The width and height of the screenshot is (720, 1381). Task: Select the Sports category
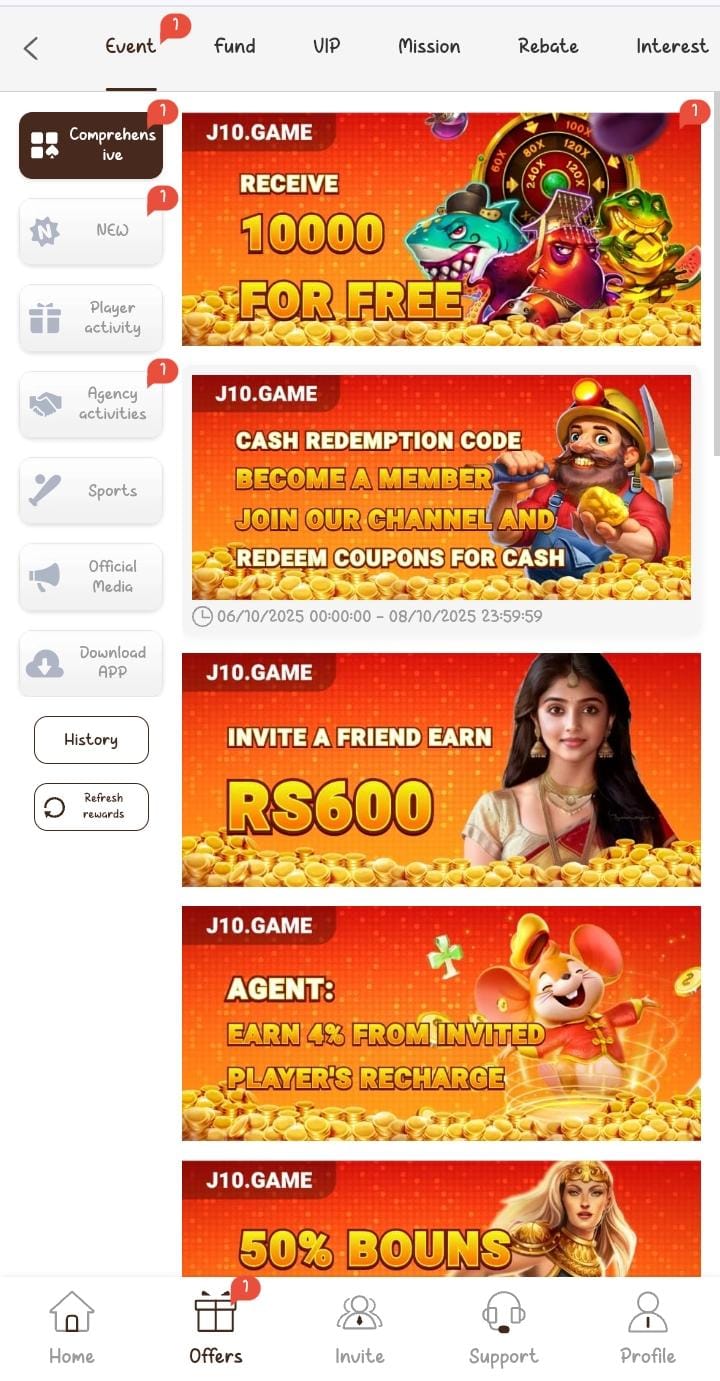pos(91,490)
